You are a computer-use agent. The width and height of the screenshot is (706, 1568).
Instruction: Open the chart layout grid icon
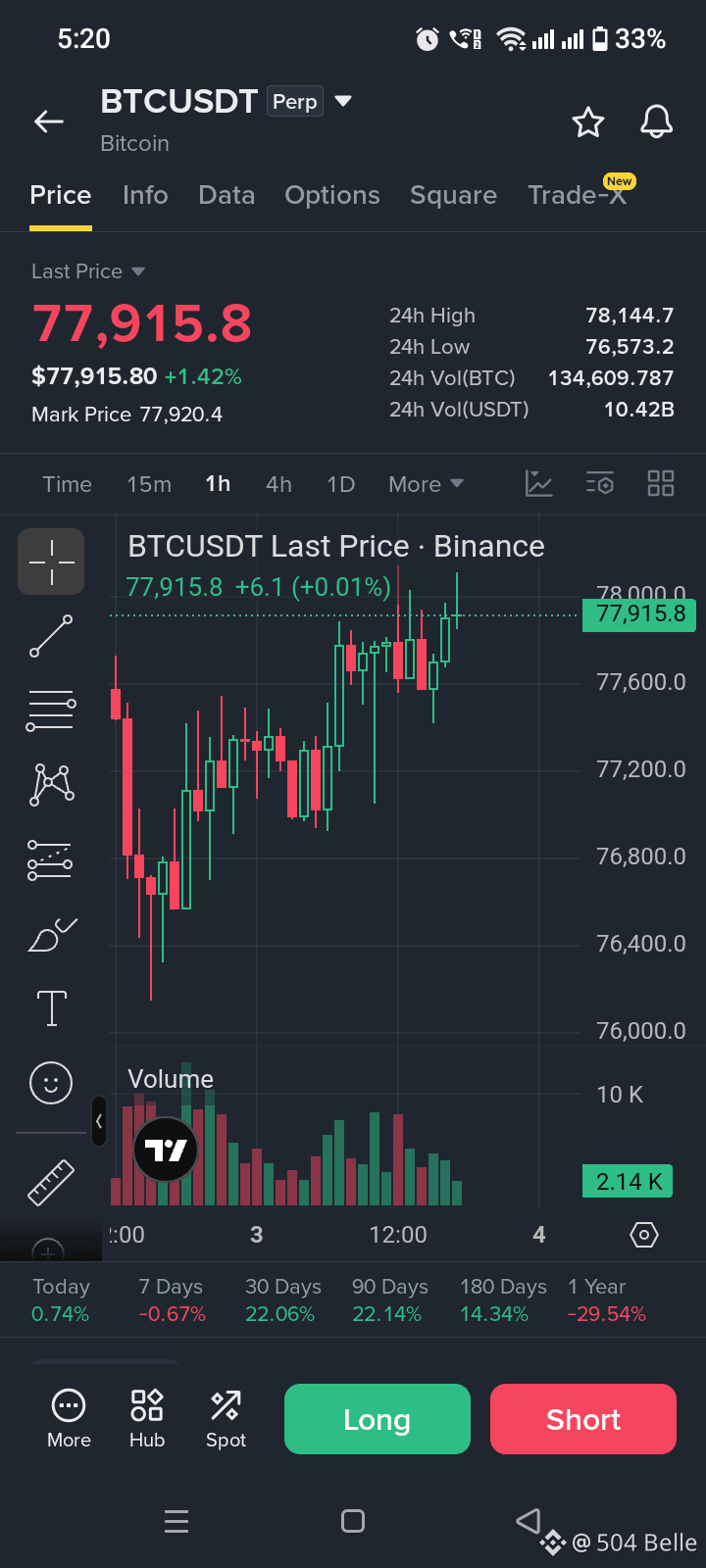click(x=661, y=483)
